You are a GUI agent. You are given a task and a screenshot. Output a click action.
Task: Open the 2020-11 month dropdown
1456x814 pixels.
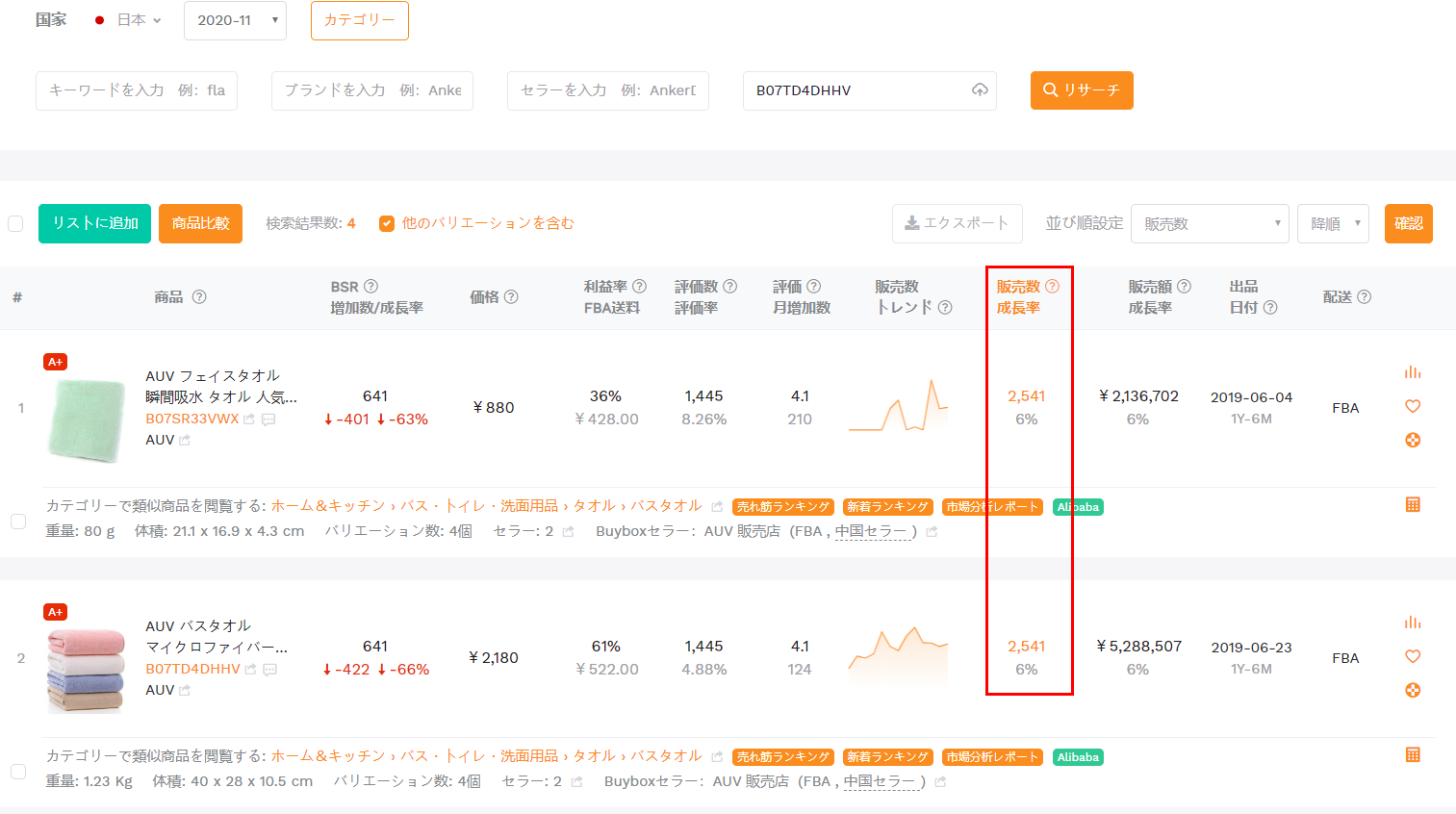pyautogui.click(x=235, y=20)
